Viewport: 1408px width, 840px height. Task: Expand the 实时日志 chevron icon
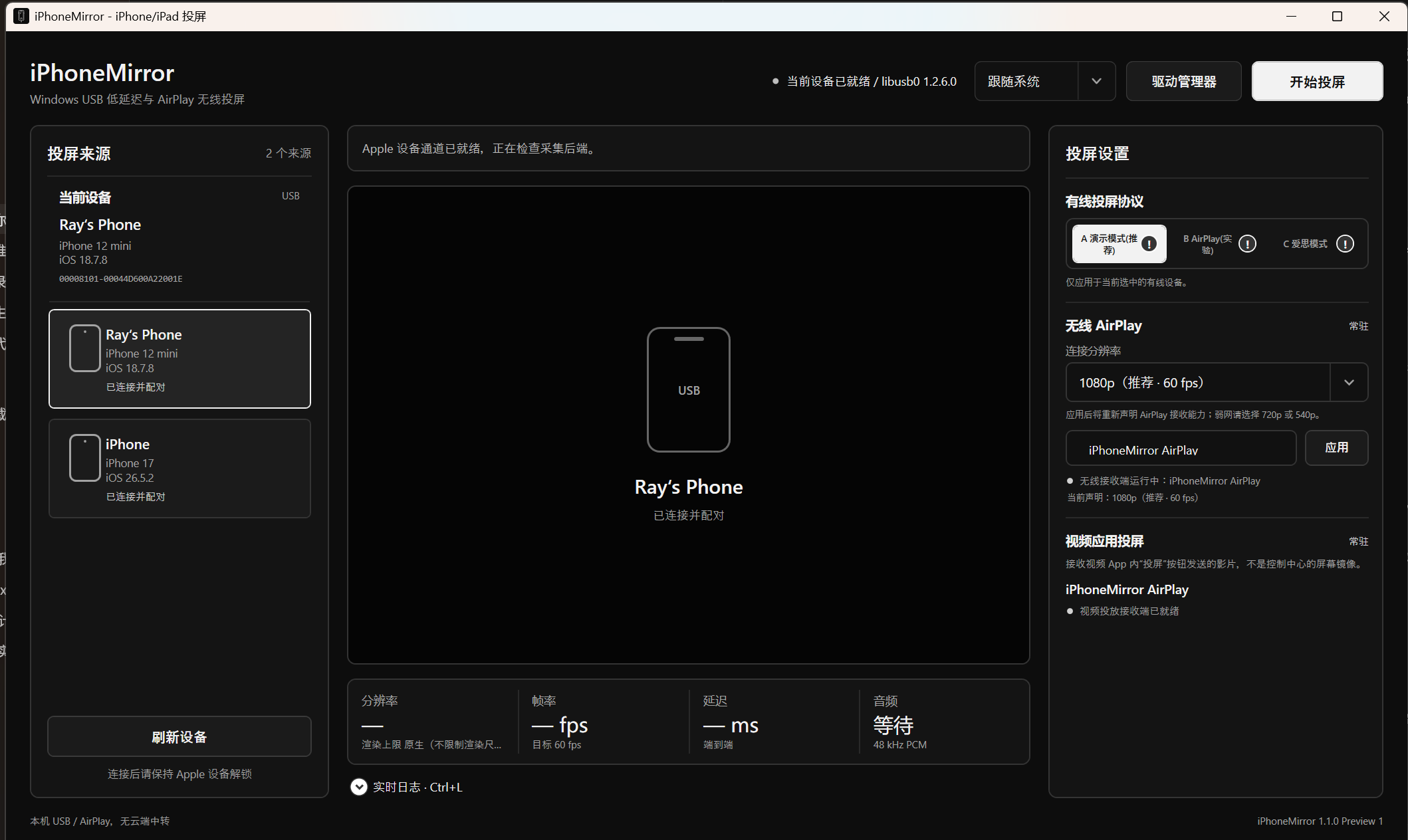coord(359,787)
